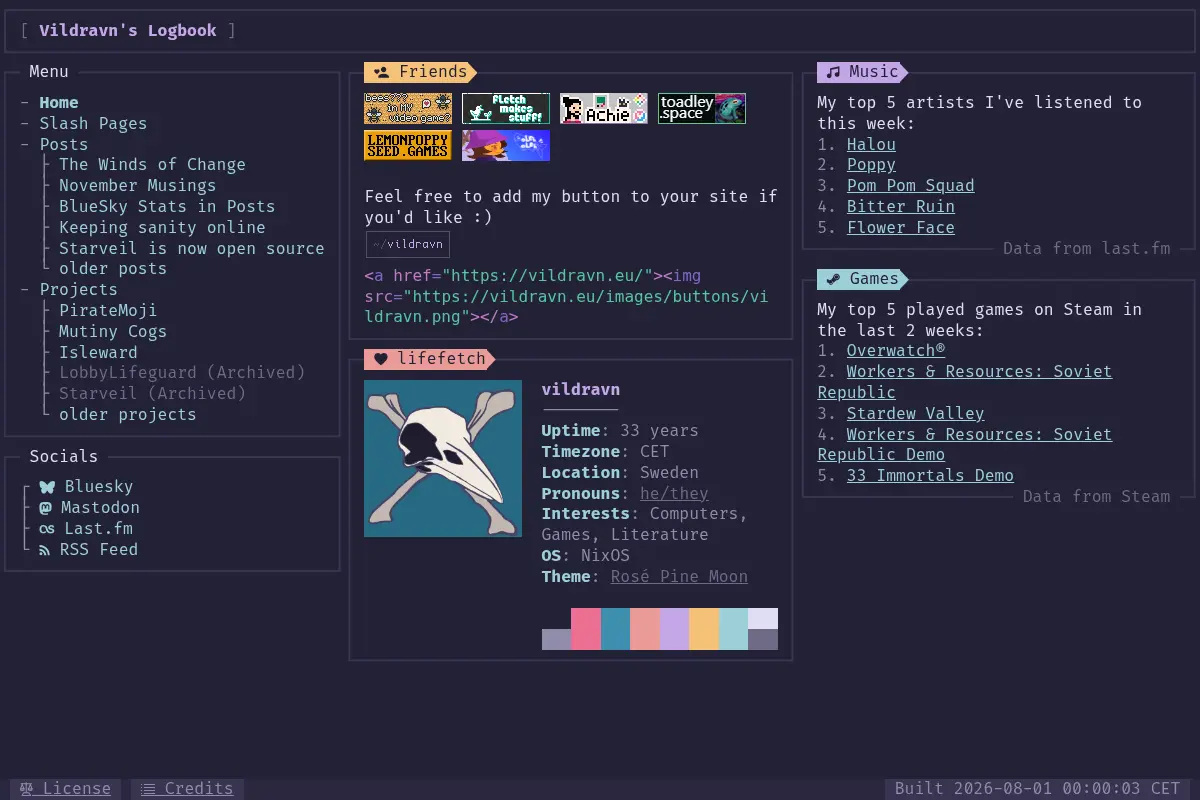1200x800 pixels.
Task: View older posts
Action: pos(113,268)
